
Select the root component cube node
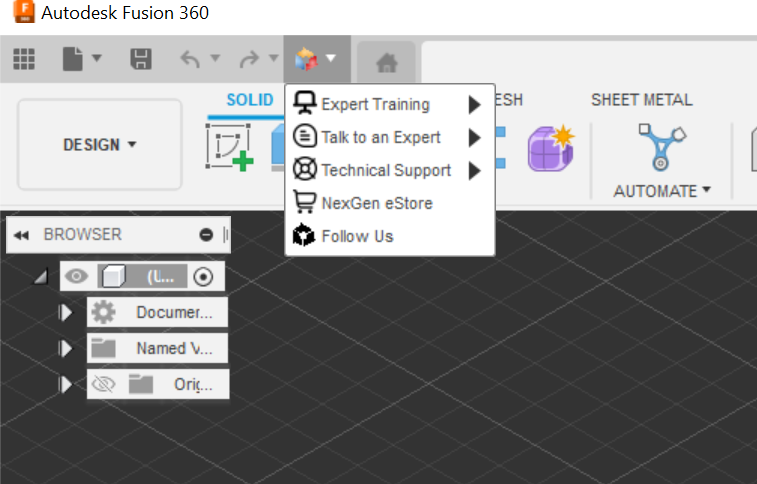(142, 277)
